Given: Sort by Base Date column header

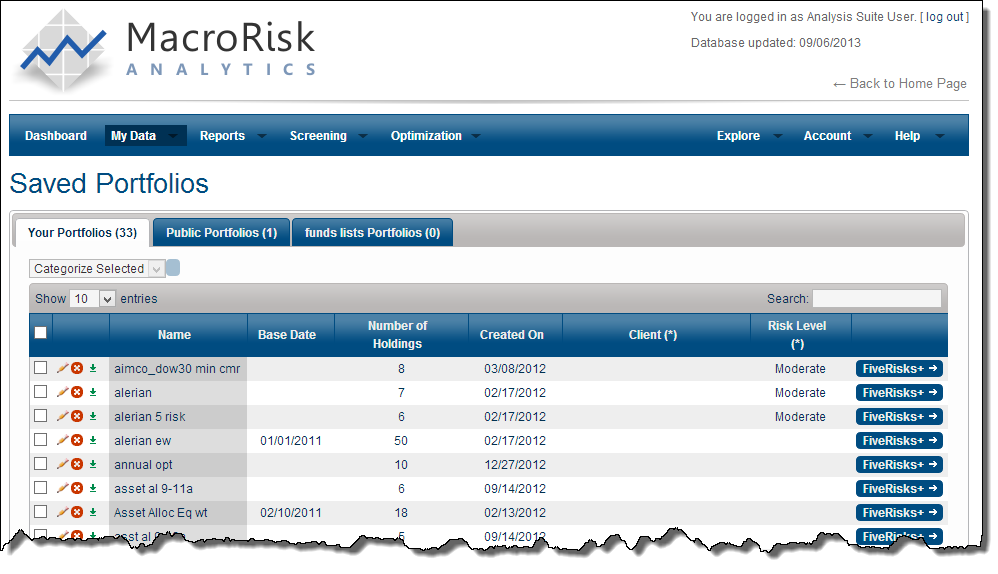Looking at the screenshot, I should (x=291, y=335).
